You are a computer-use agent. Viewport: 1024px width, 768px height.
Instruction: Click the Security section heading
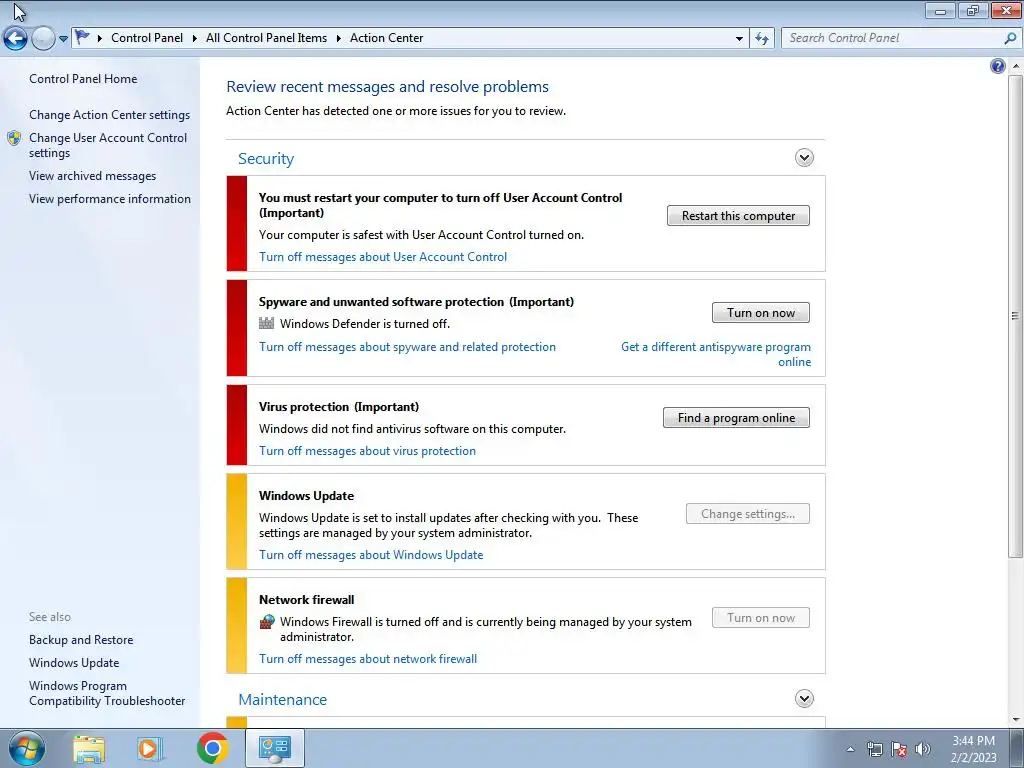pyautogui.click(x=266, y=159)
